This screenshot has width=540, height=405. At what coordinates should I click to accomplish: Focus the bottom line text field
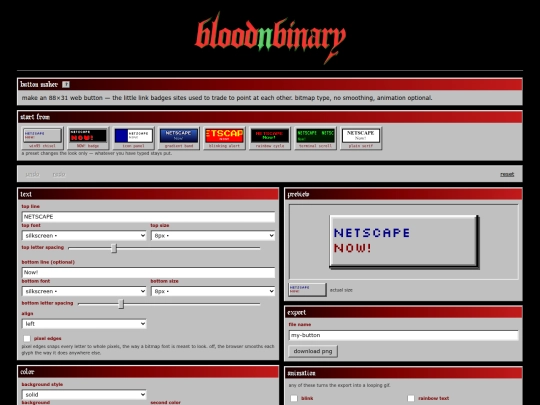point(148,272)
